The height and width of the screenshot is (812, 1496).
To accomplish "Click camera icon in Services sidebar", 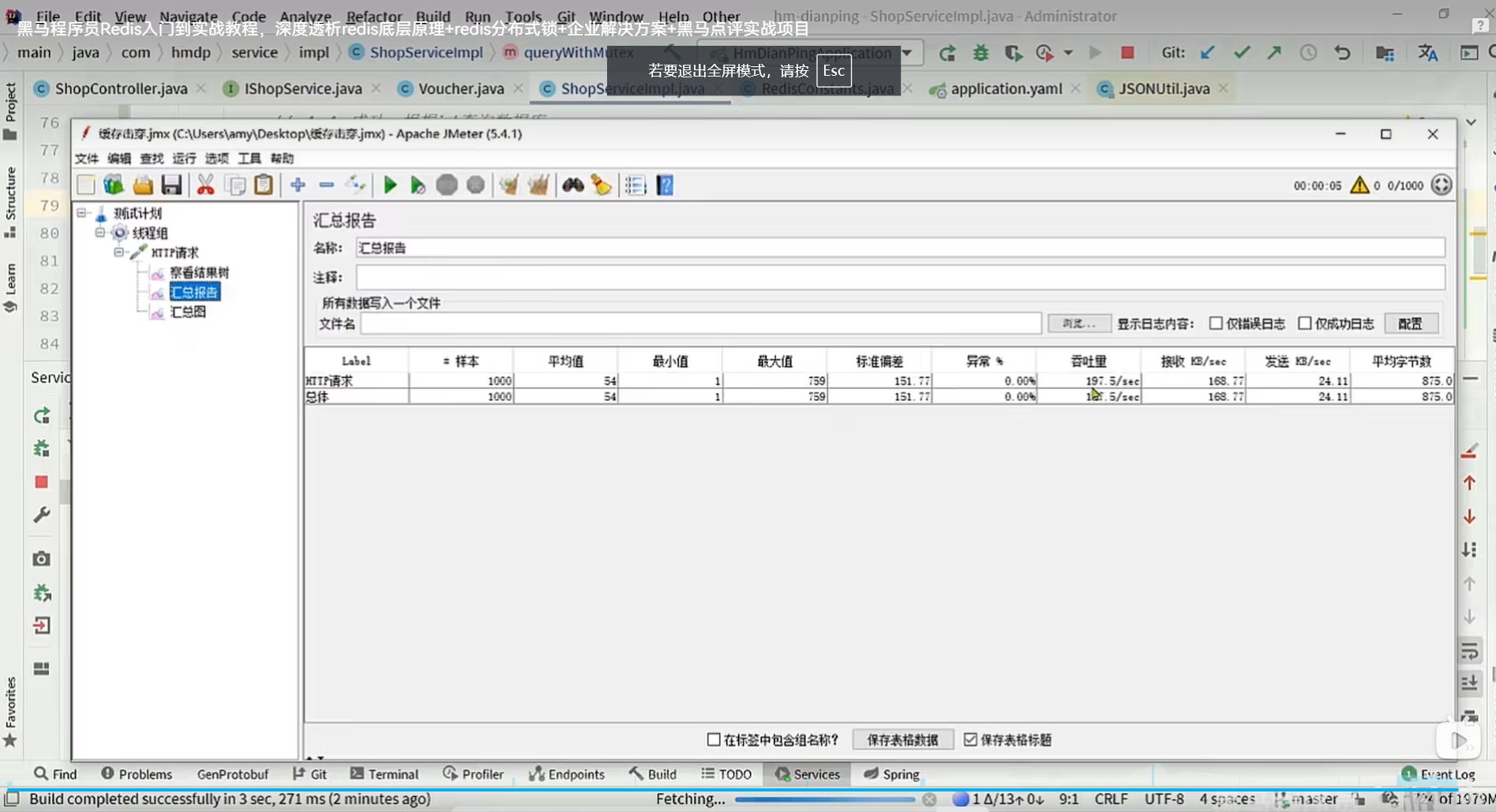I will pyautogui.click(x=42, y=559).
